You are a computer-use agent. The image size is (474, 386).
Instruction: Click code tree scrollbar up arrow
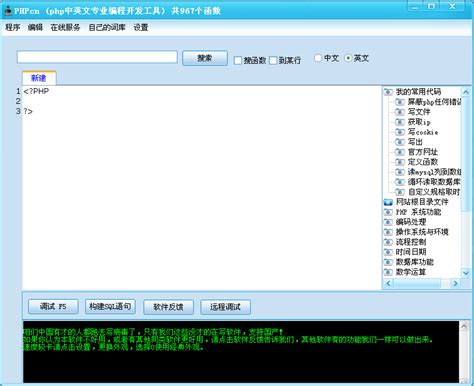tap(466, 91)
